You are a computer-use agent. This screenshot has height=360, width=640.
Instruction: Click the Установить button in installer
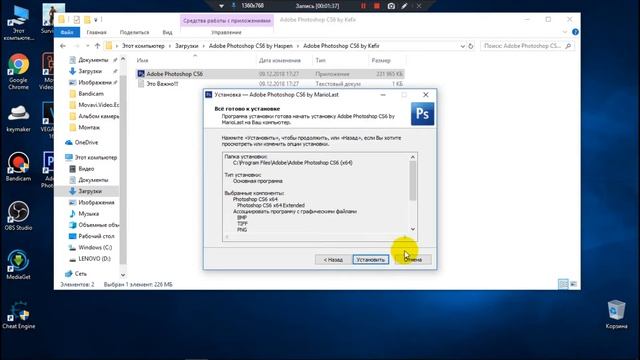coord(371,260)
